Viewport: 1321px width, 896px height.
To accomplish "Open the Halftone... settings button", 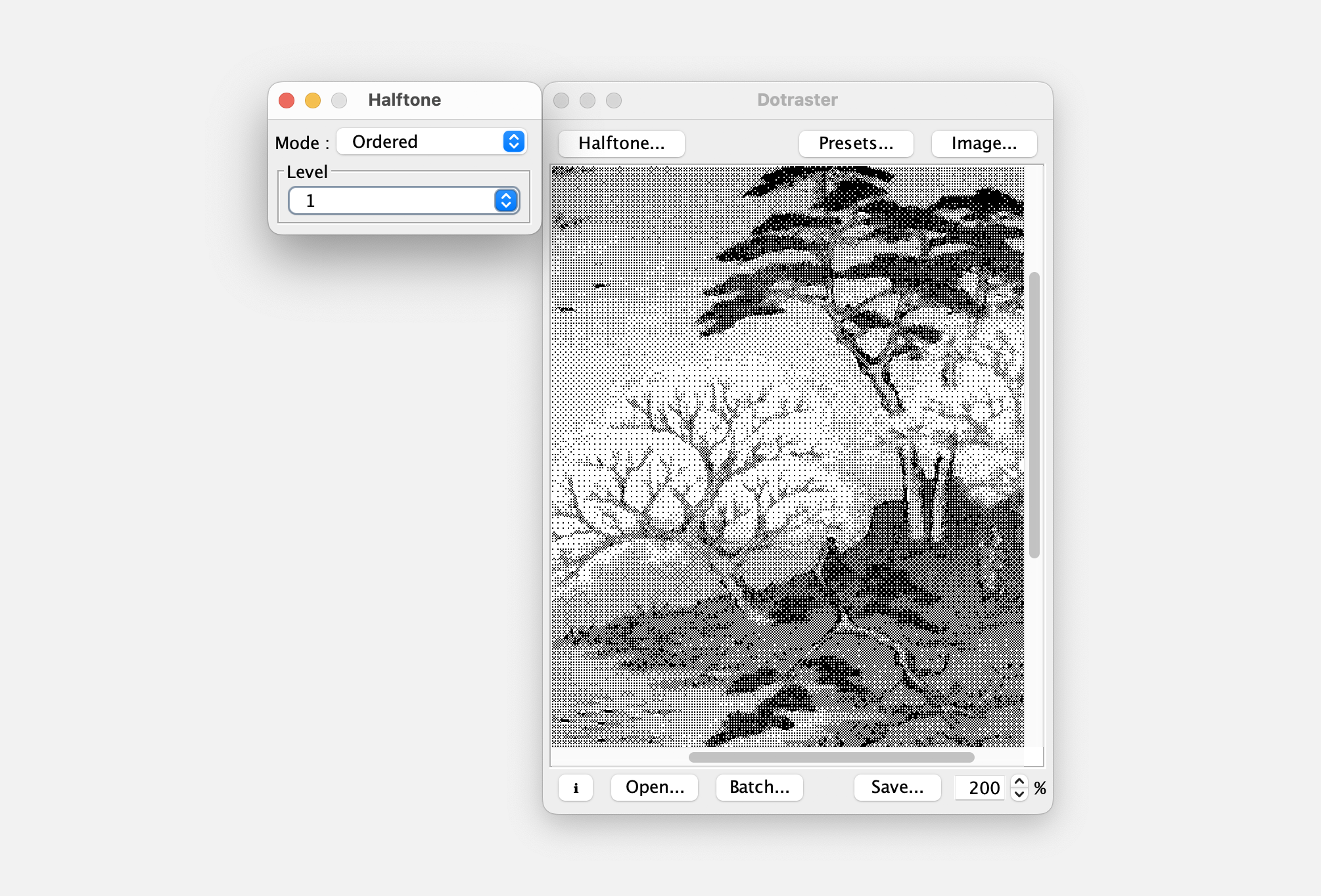I will 621,143.
